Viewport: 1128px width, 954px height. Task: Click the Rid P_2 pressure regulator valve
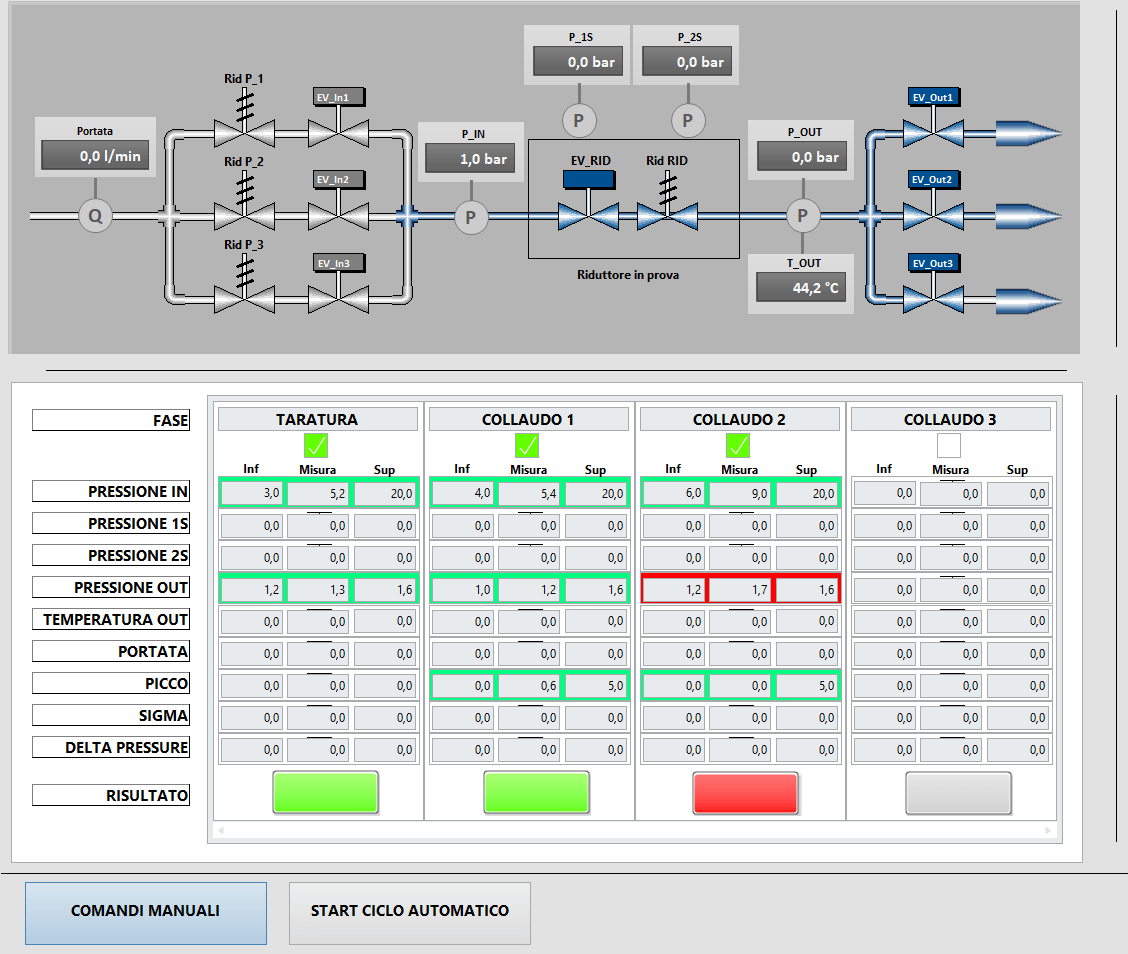coord(245,217)
